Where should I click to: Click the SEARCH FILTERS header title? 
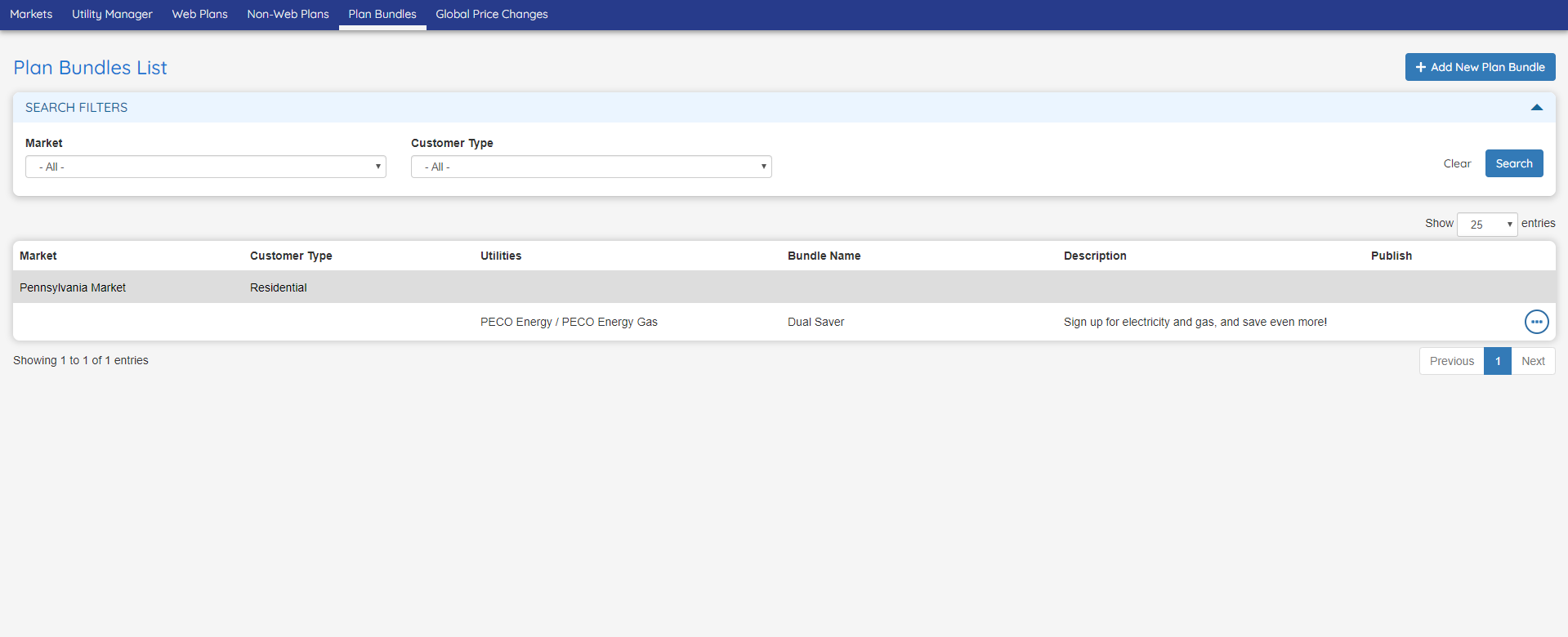pos(76,107)
